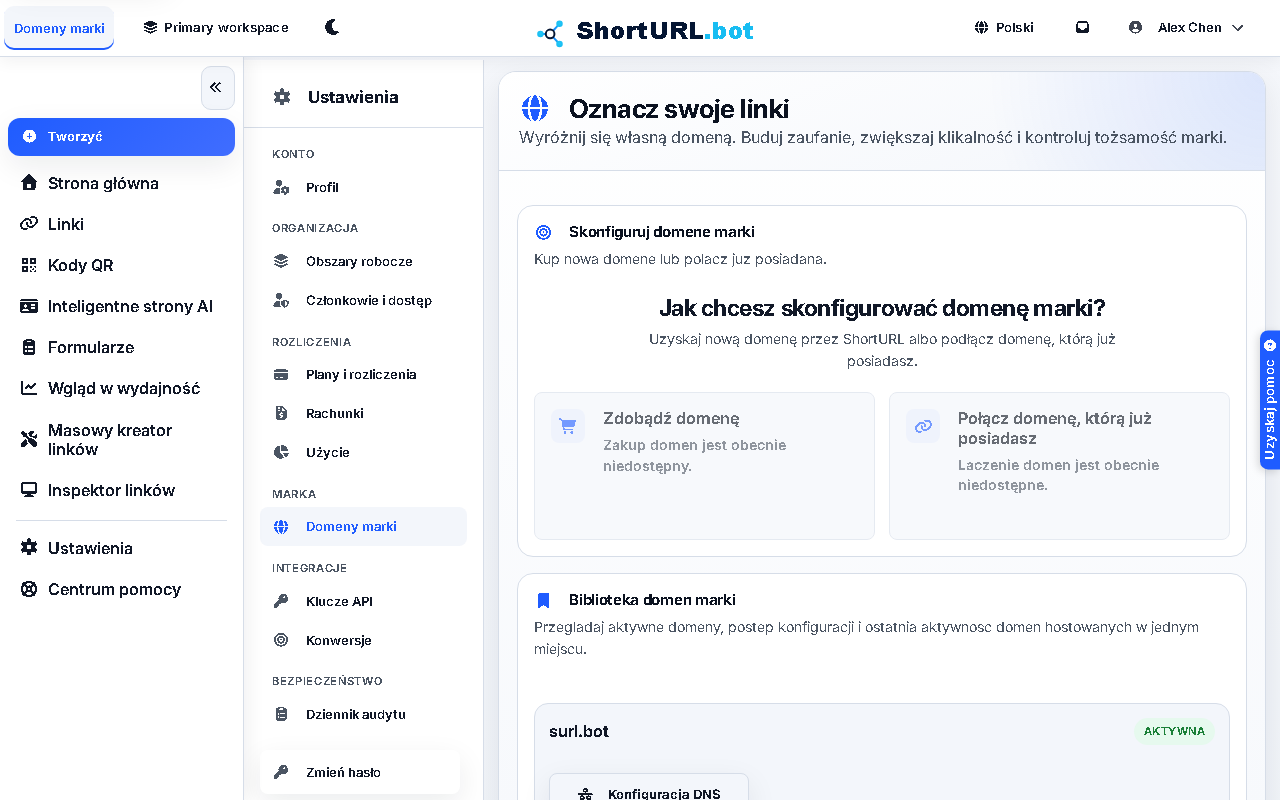The width and height of the screenshot is (1280, 800).
Task: Click the Oznacz swoje linki heading
Action: [x=679, y=109]
